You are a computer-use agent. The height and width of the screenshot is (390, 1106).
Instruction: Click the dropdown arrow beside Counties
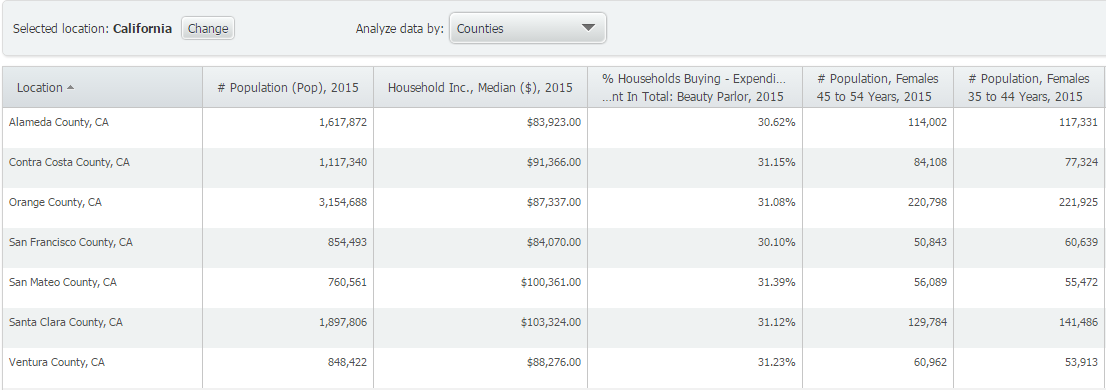pos(588,28)
